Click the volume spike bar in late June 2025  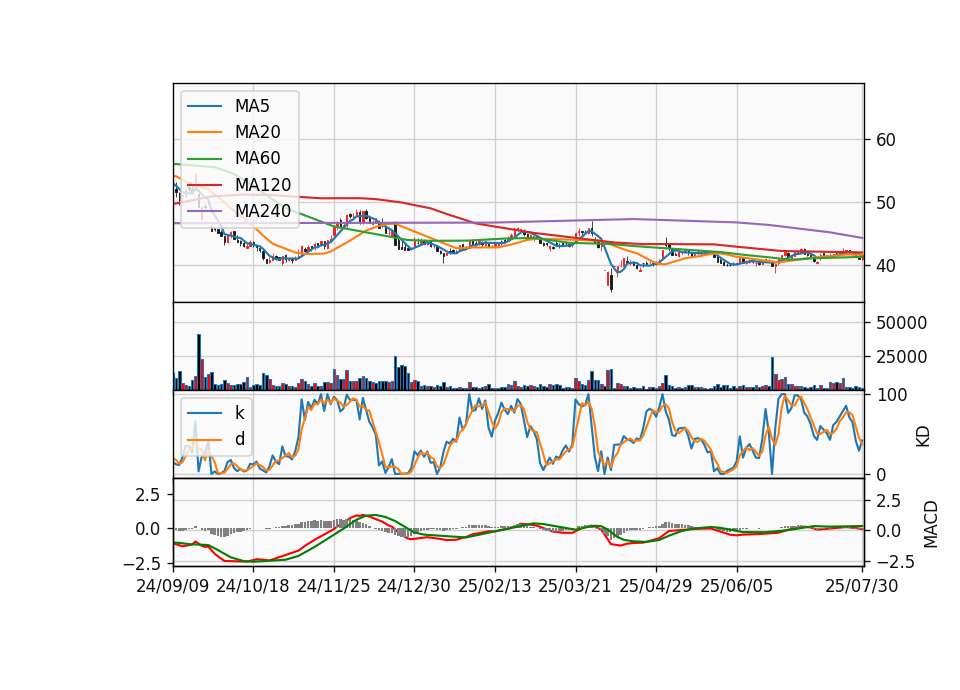tap(773, 374)
